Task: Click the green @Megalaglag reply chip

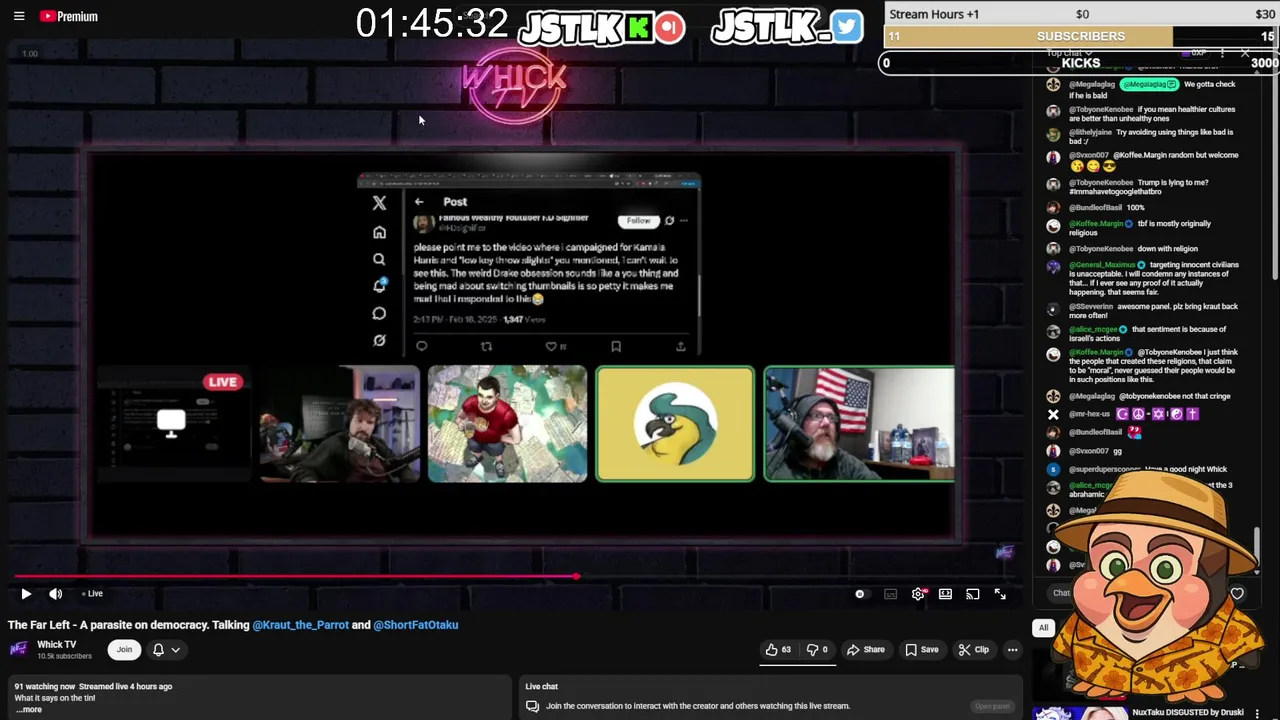Action: pos(1149,84)
